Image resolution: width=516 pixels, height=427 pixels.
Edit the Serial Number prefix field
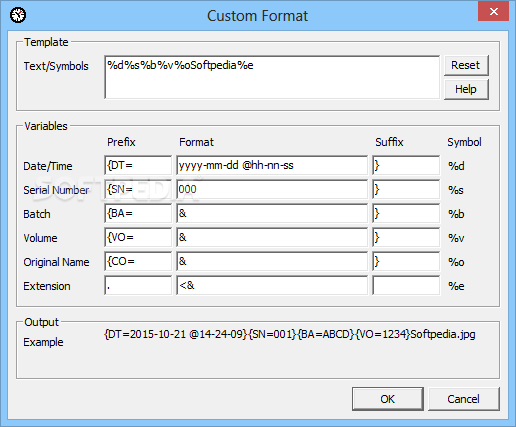(x=138, y=189)
